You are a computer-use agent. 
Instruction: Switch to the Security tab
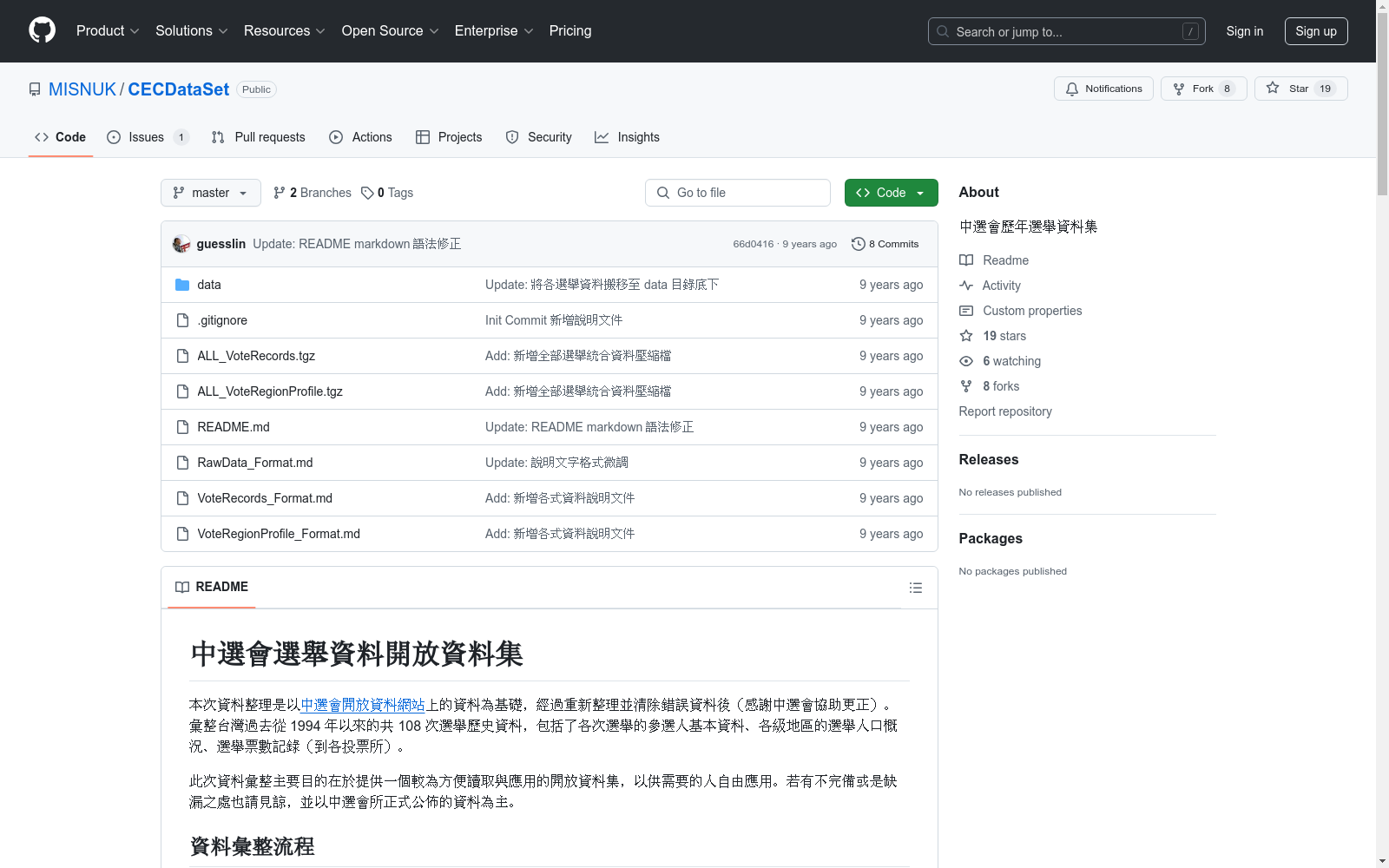click(539, 137)
